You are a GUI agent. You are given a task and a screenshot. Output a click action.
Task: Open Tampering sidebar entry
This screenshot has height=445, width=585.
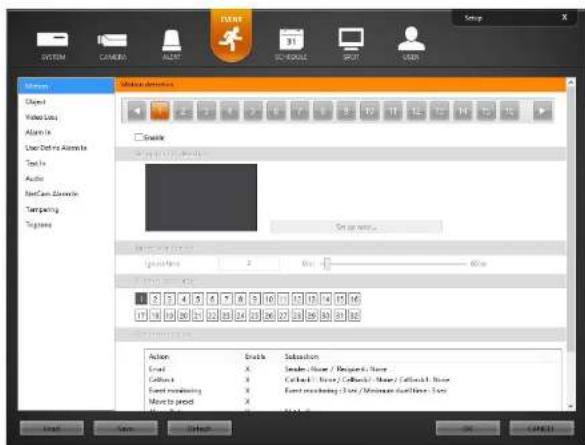pos(42,209)
